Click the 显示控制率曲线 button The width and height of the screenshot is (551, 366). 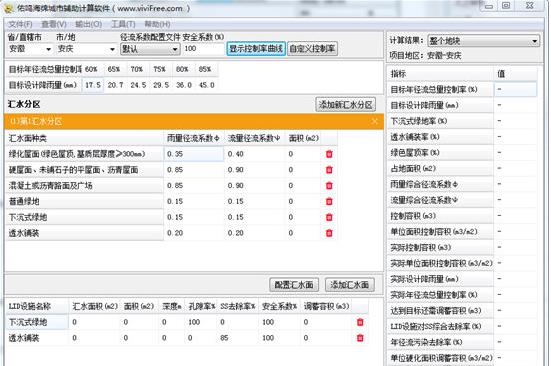pyautogui.click(x=256, y=48)
